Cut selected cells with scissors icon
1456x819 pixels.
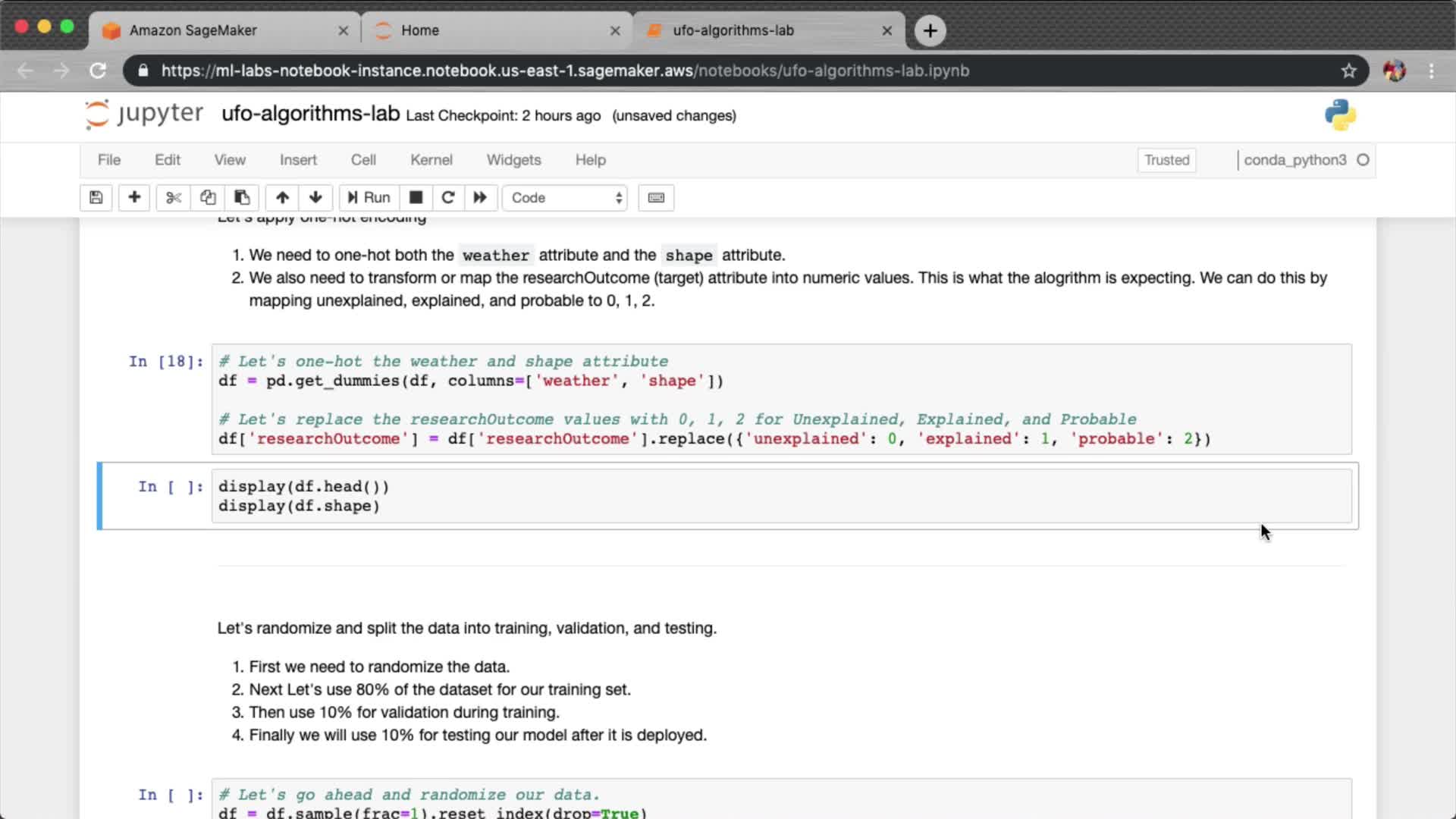tap(174, 198)
